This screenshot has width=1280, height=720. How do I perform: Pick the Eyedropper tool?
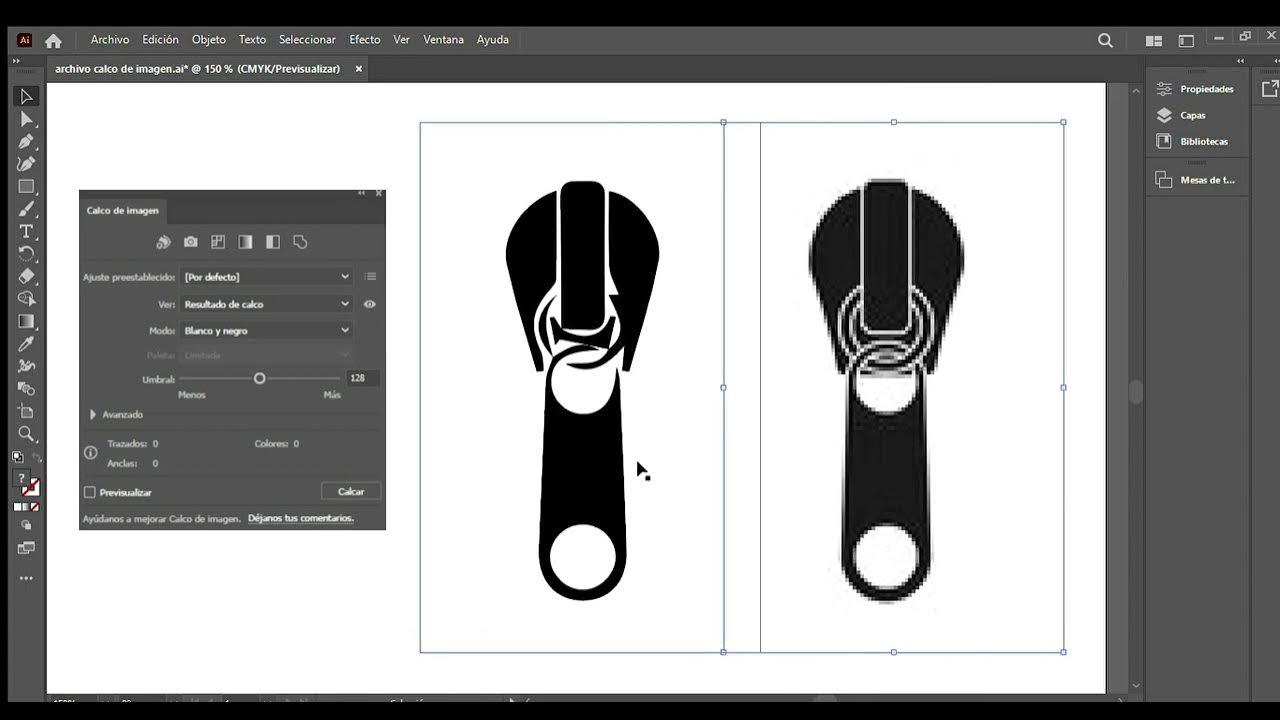coord(27,344)
